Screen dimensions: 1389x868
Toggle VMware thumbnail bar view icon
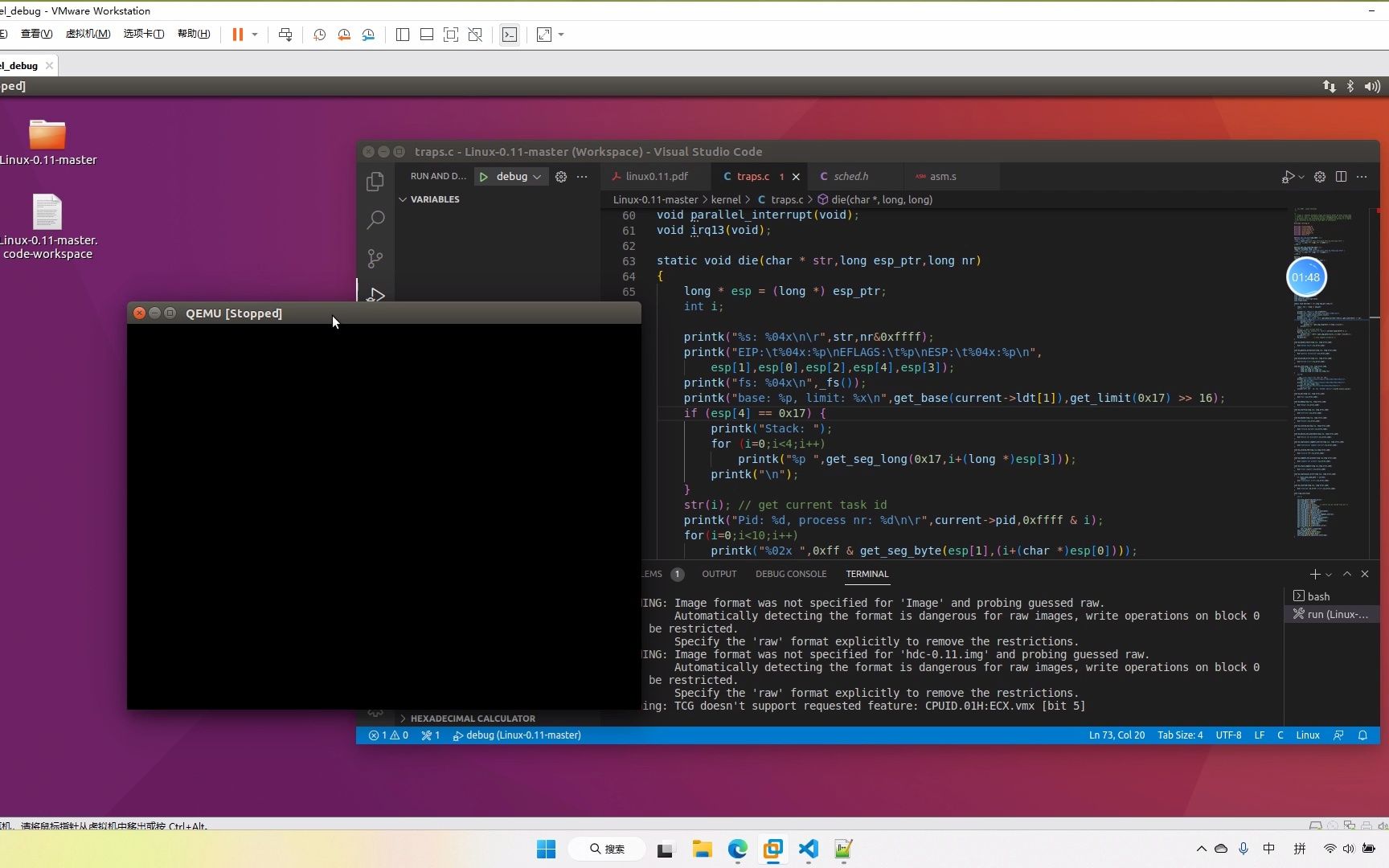point(427,35)
